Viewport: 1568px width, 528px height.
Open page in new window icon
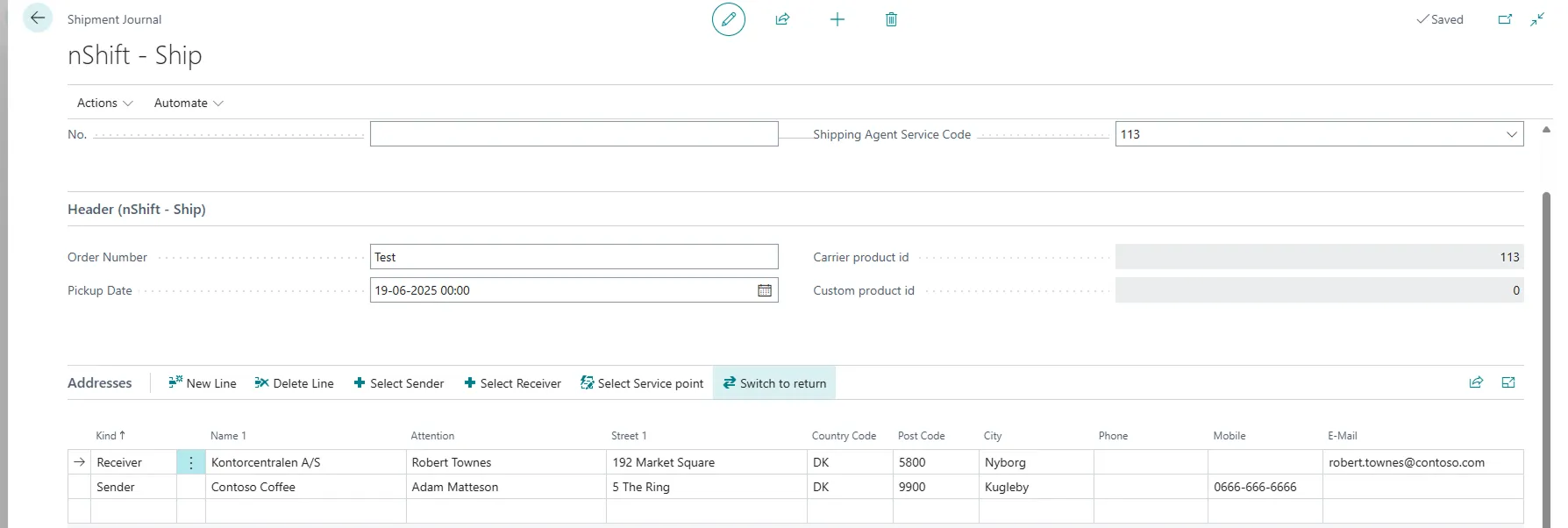coord(1505,19)
